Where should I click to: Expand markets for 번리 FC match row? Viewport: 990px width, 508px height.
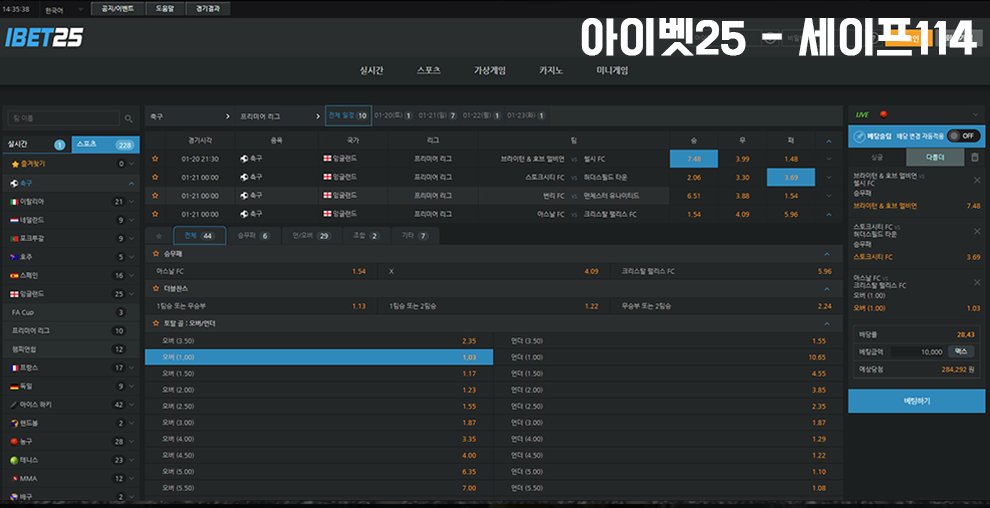click(x=828, y=196)
